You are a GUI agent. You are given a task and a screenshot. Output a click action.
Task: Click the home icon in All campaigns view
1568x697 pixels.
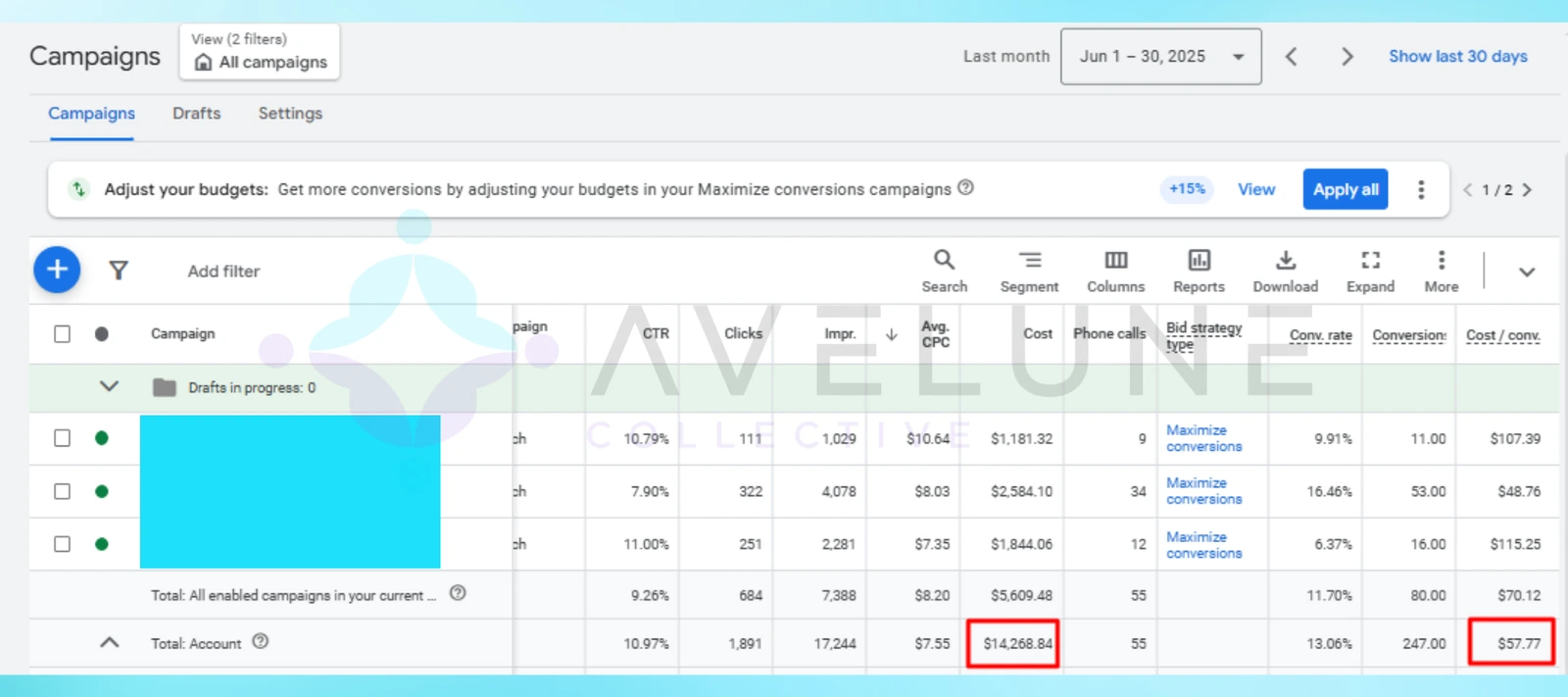(203, 63)
